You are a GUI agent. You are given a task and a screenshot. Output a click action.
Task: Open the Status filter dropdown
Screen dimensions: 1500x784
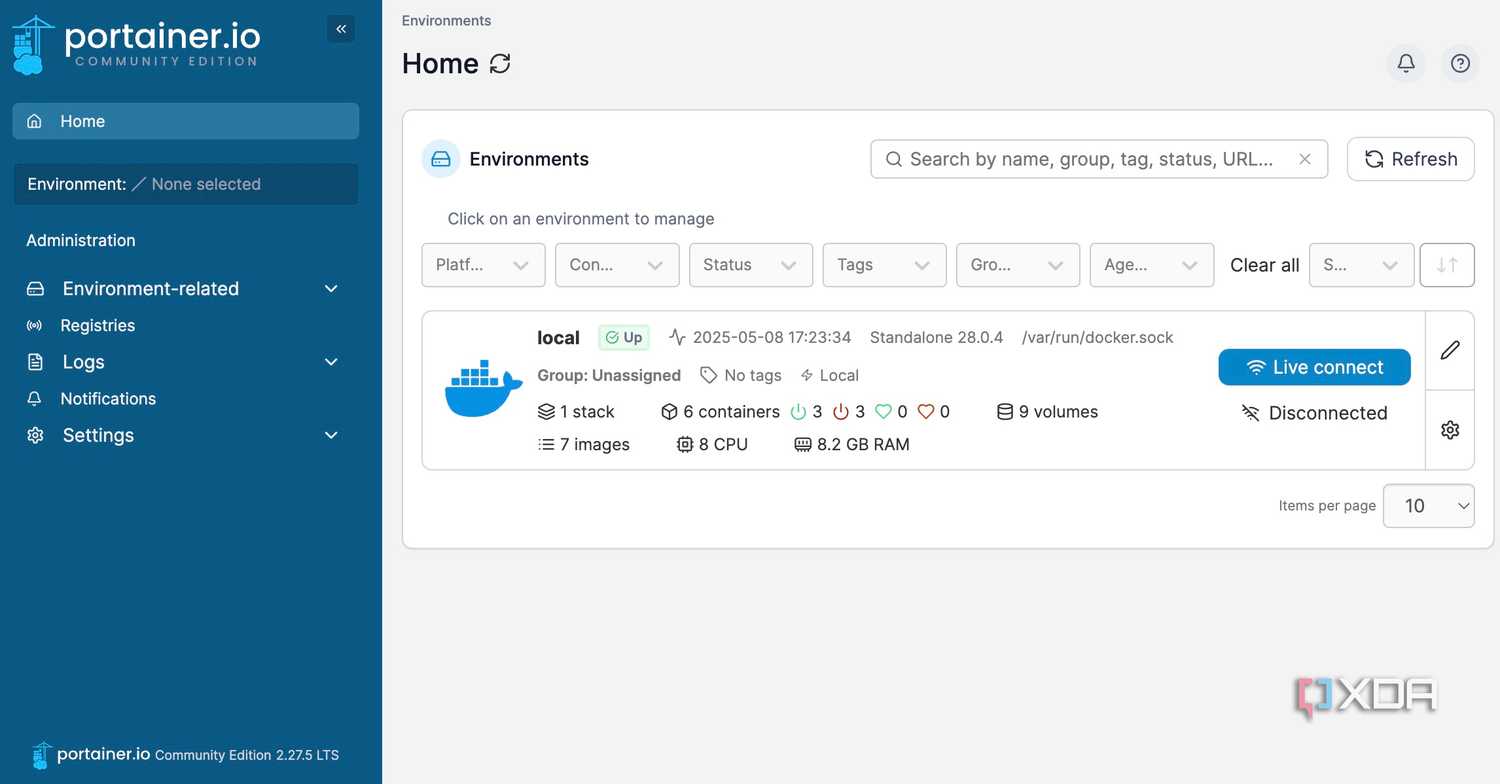[x=751, y=265]
